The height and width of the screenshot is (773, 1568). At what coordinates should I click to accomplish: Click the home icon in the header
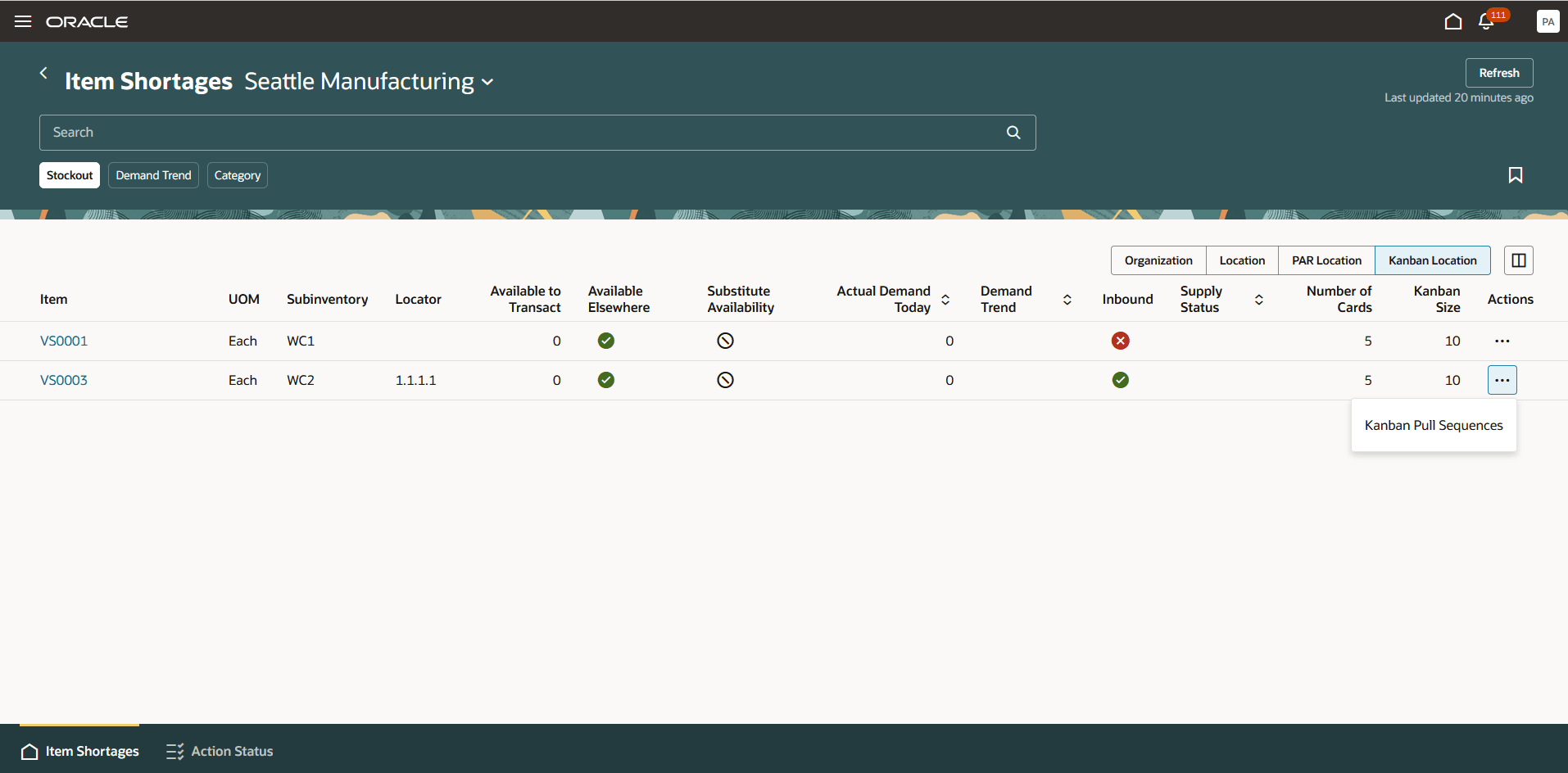click(1453, 21)
